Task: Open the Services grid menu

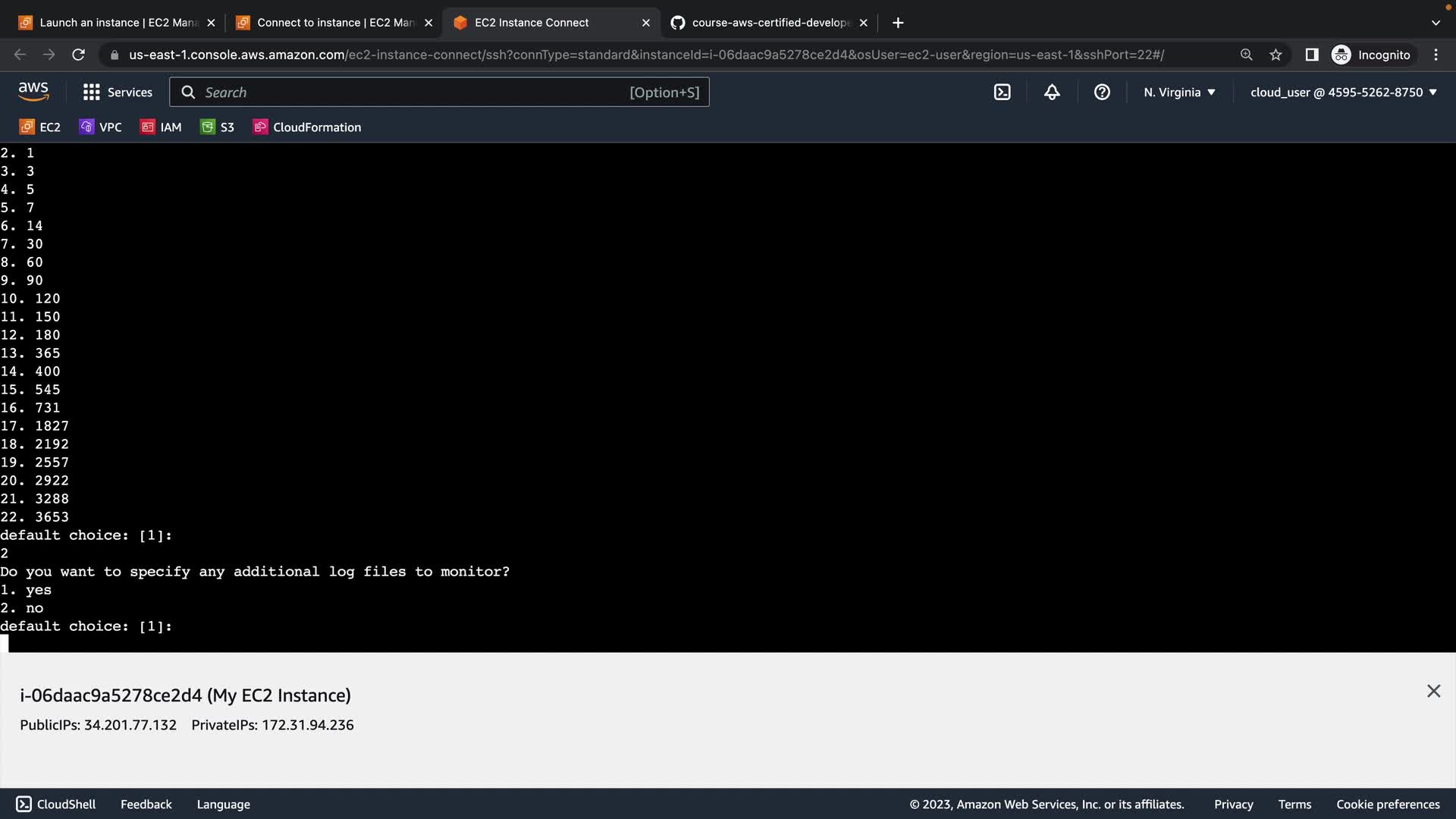Action: [118, 93]
